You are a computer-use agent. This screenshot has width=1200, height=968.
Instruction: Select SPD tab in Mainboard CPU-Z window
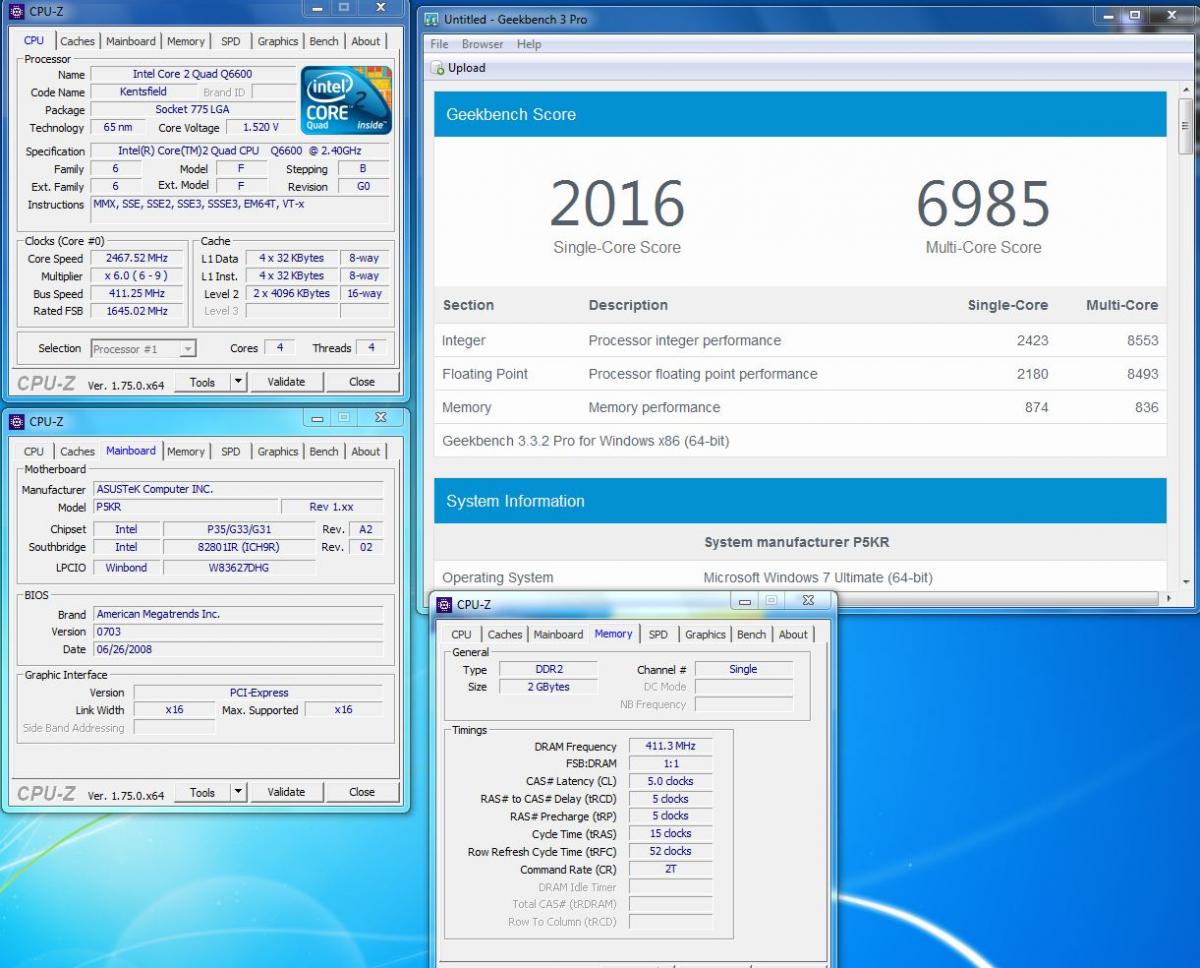(231, 451)
